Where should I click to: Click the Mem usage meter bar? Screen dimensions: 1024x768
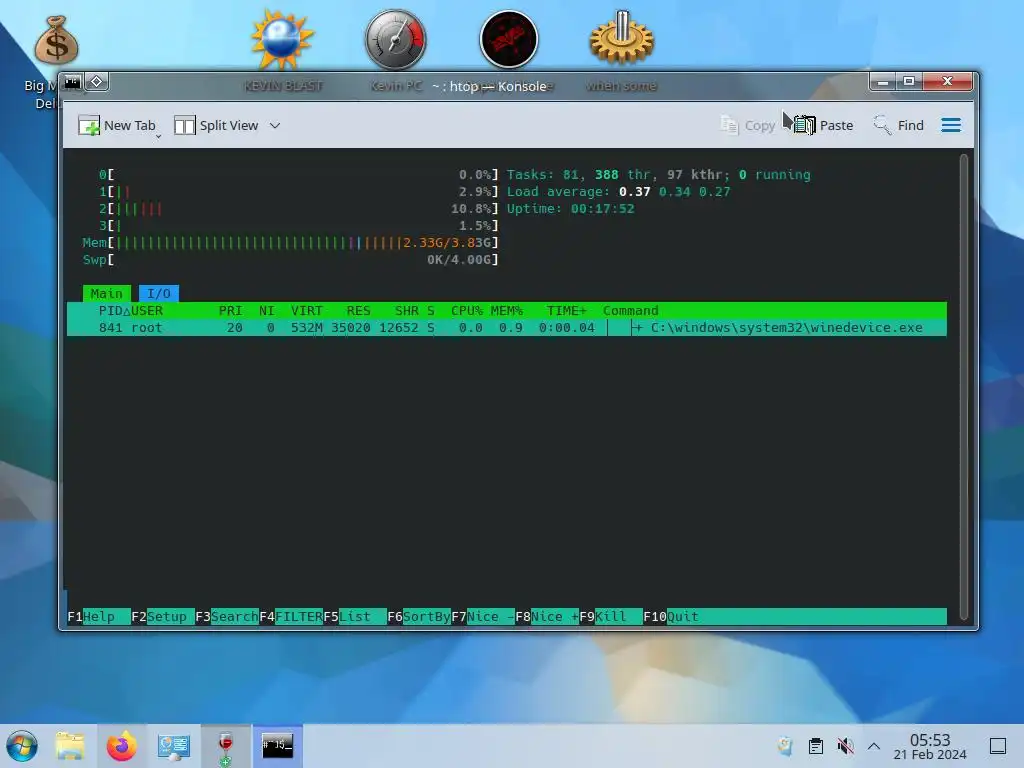coord(291,243)
